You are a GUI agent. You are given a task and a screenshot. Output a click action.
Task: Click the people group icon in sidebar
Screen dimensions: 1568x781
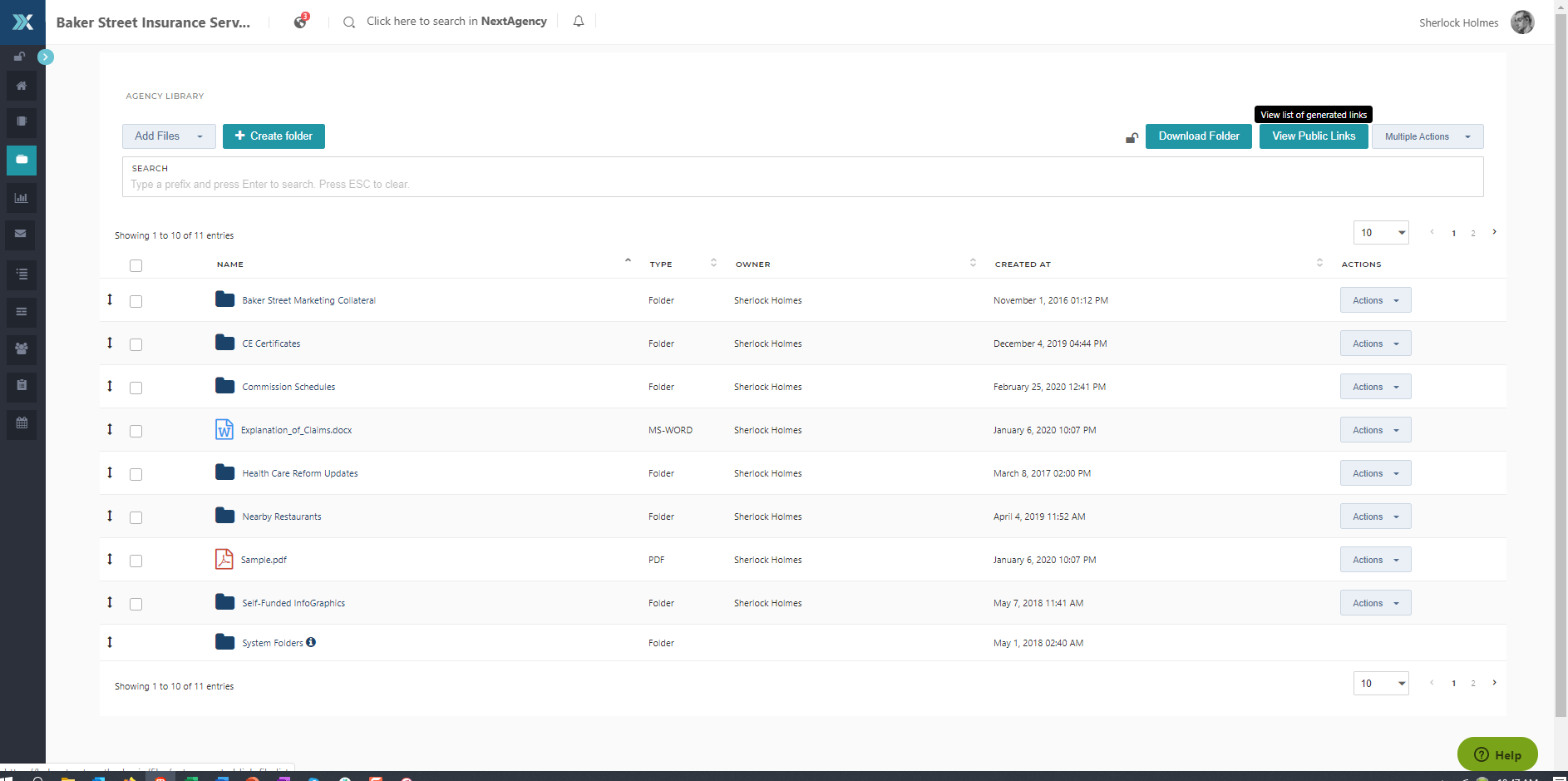click(22, 348)
